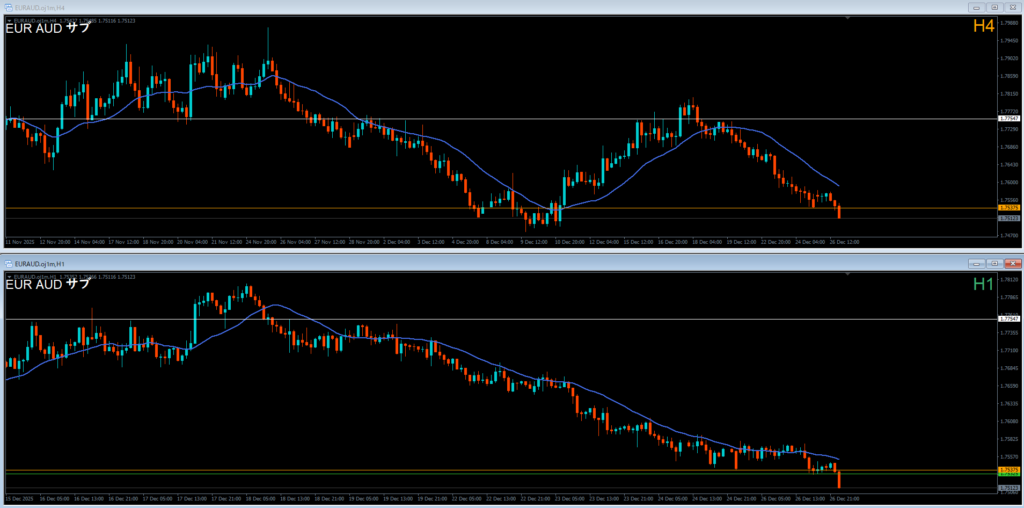This screenshot has height=508, width=1024.
Task: Click the chart shift triangle on H1 chart
Action: [x=848, y=274]
